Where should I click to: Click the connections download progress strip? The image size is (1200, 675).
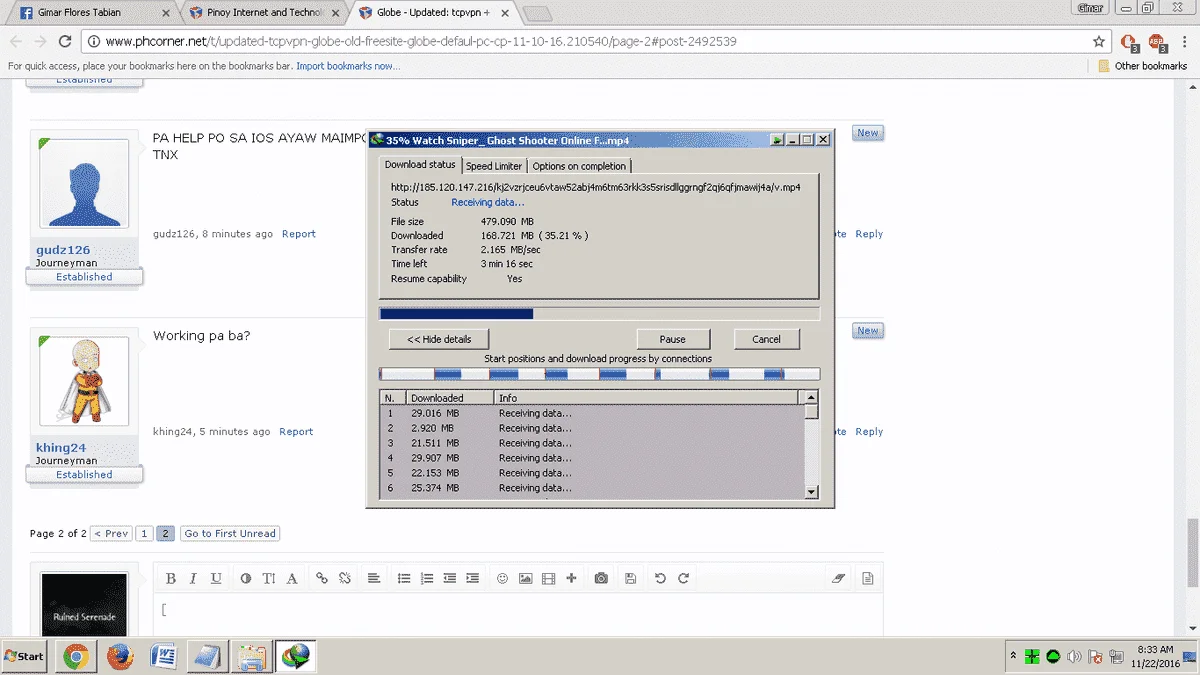[x=599, y=374]
